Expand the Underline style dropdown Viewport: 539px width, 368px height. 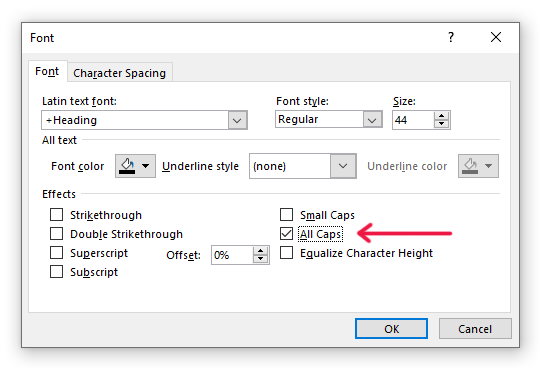click(343, 166)
